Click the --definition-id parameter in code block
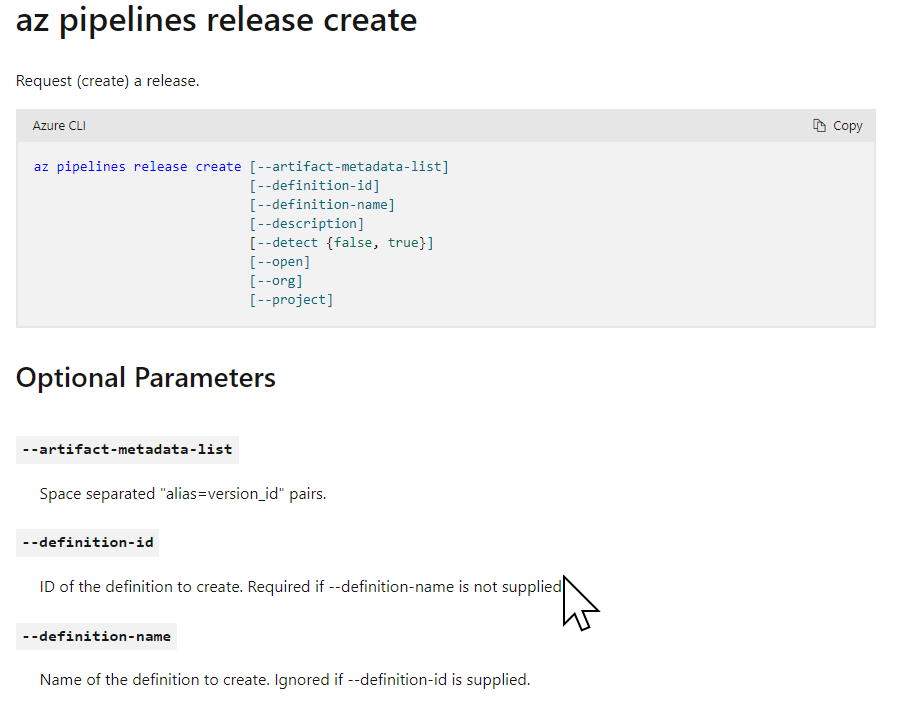Screen dimensions: 900x704 pos(313,185)
